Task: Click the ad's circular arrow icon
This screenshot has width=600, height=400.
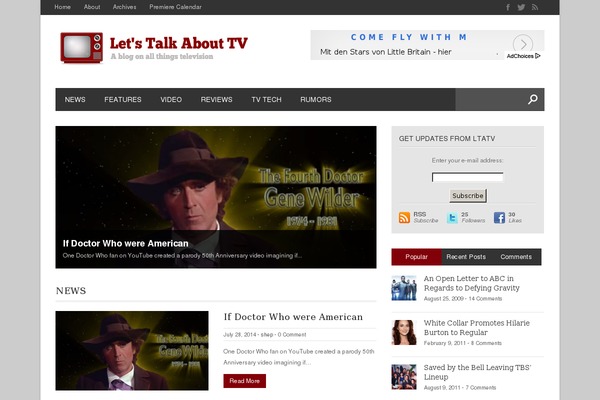Action: click(523, 44)
